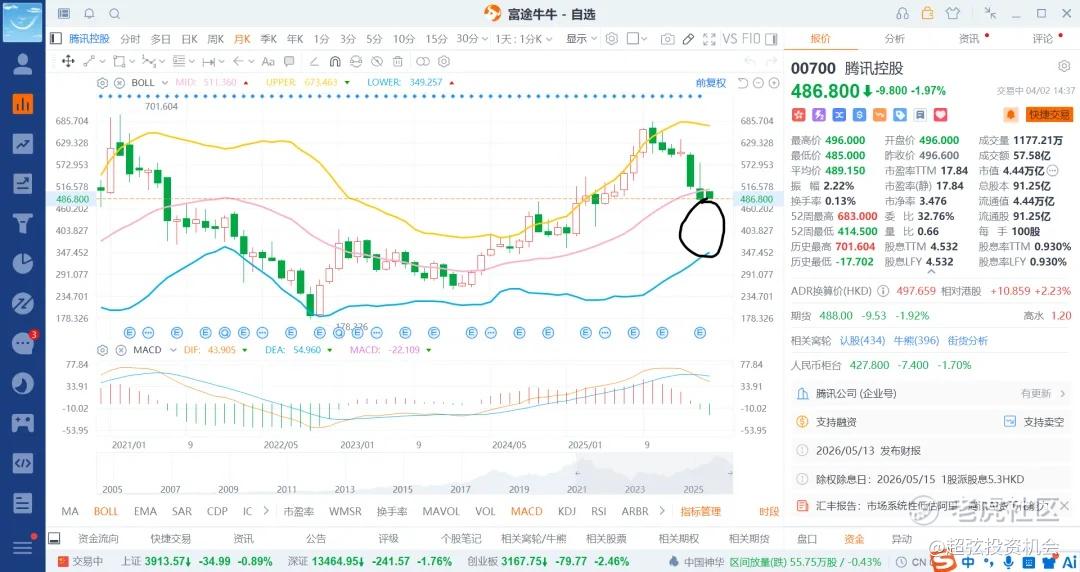Open the 指标管理 link
Image resolution: width=1080 pixels, height=572 pixels.
click(700, 511)
